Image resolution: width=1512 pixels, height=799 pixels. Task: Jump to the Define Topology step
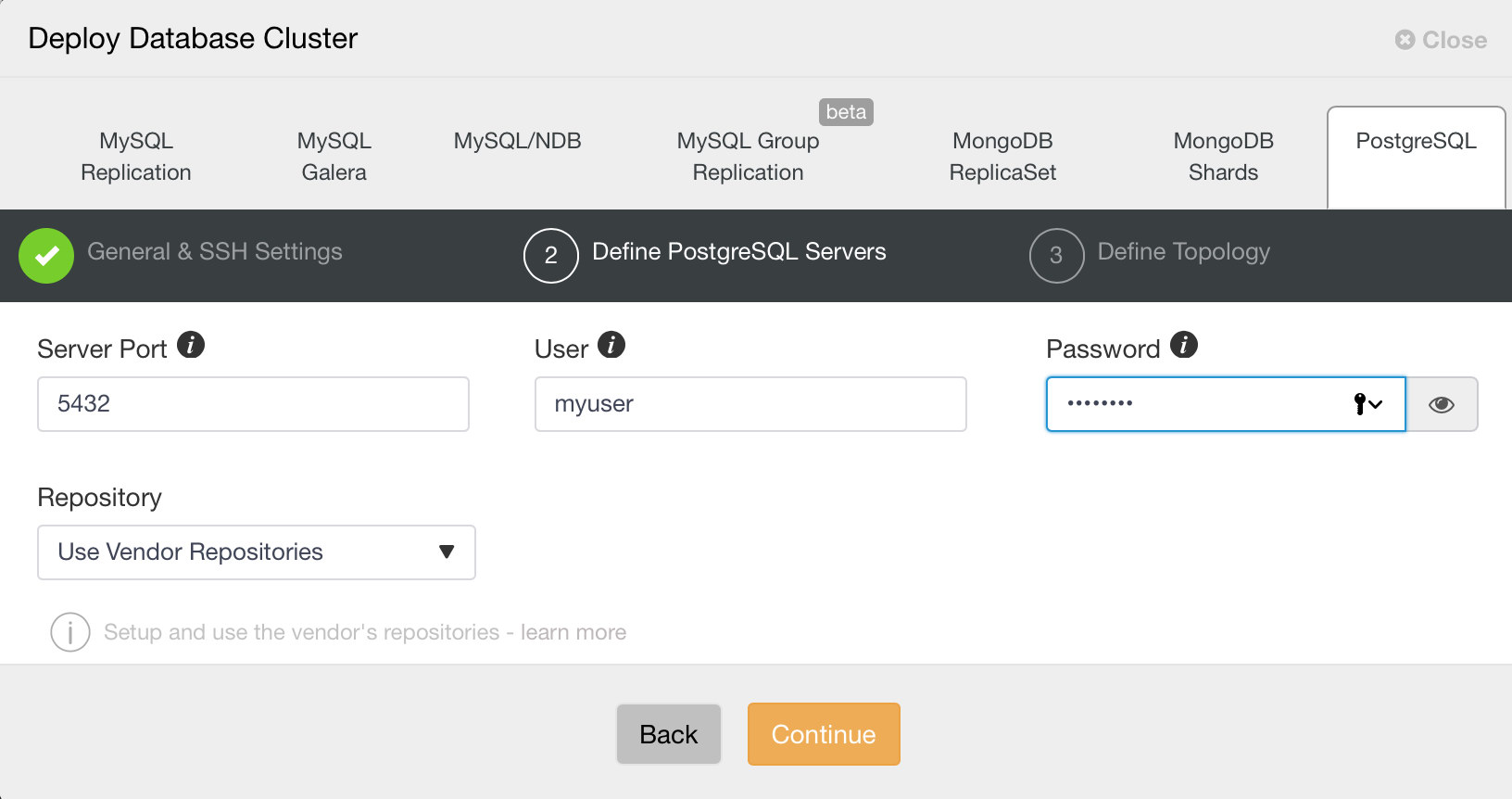click(1184, 251)
